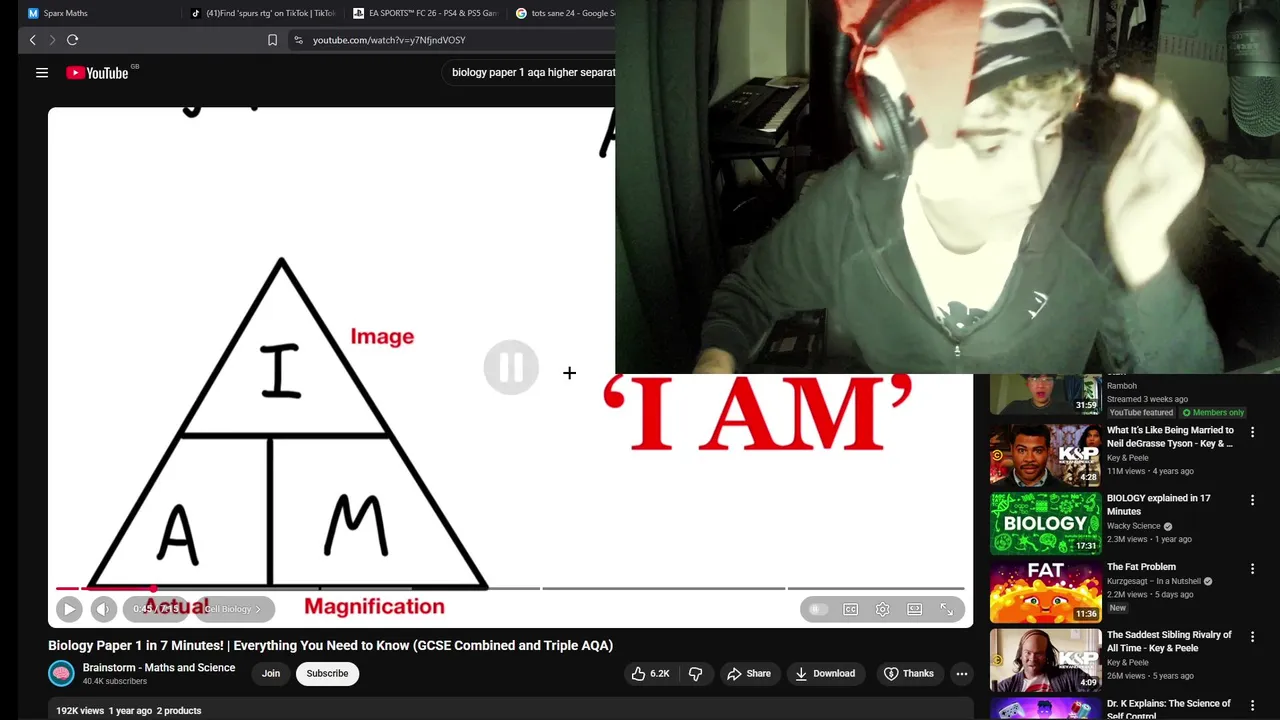Switch to theater mode

914,609
